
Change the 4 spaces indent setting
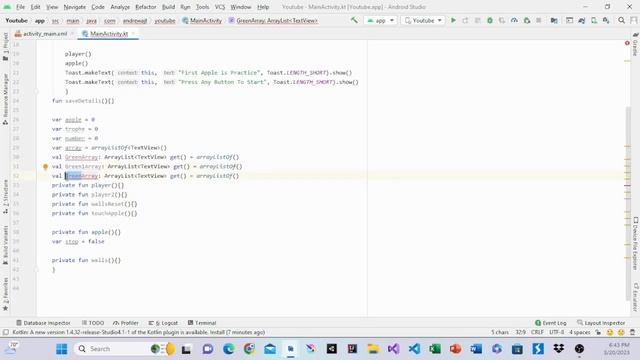580,332
